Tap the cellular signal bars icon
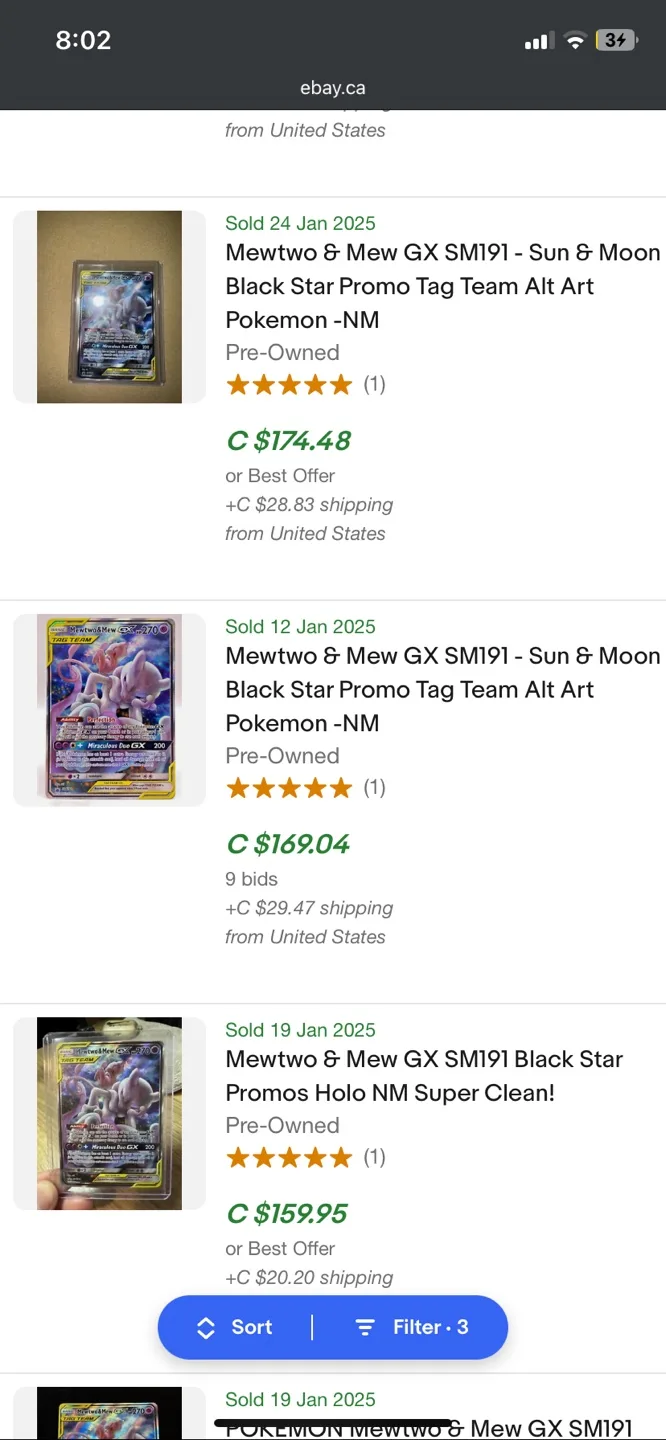Image resolution: width=666 pixels, height=1440 pixels. (x=538, y=40)
